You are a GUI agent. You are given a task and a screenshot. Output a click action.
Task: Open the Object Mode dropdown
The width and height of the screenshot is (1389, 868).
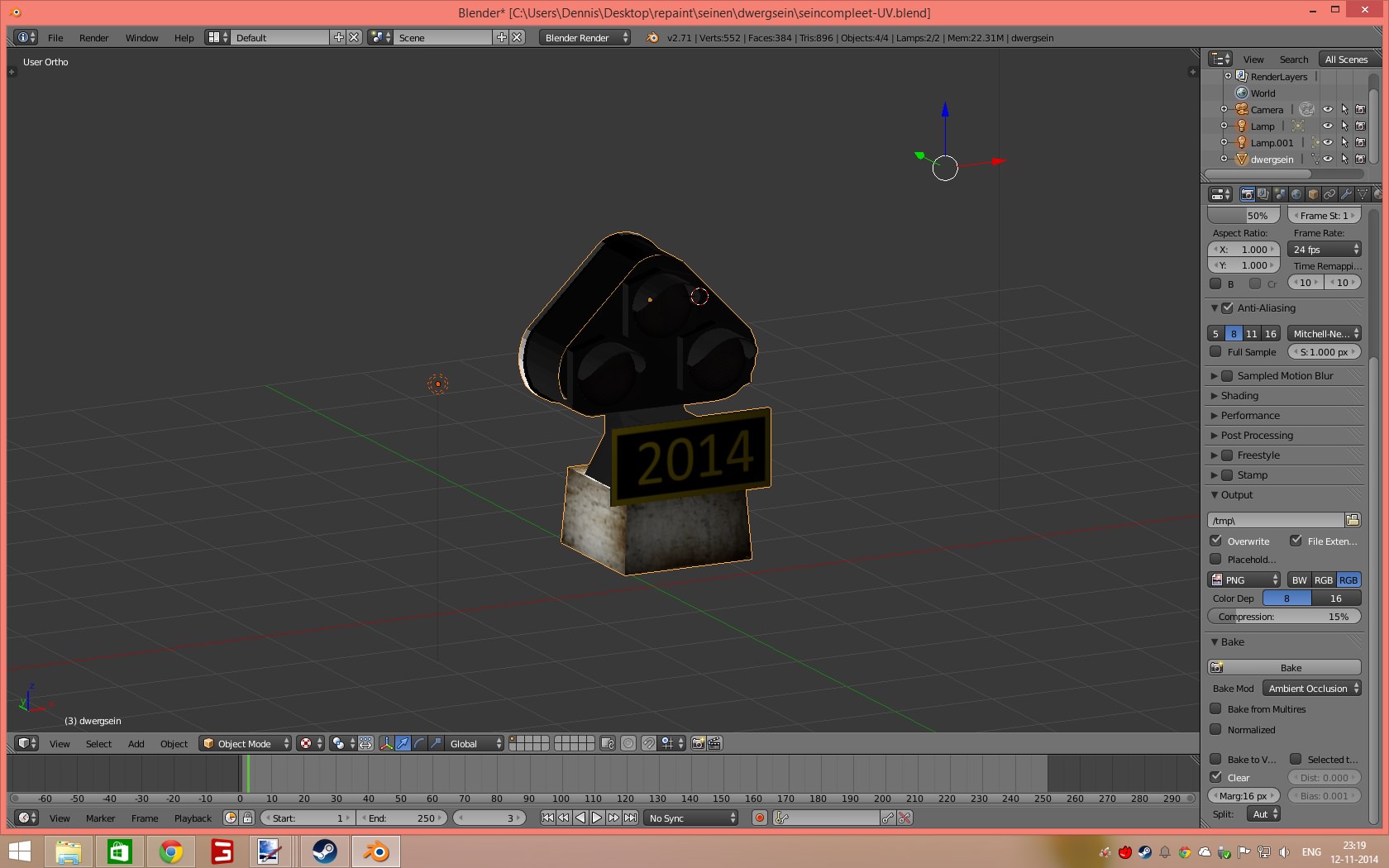coord(246,743)
